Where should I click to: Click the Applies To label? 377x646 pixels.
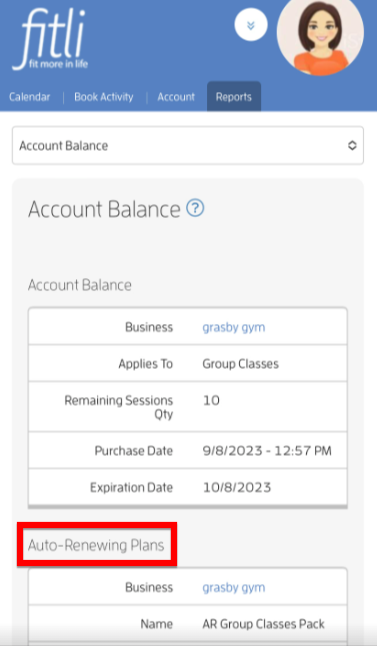point(145,364)
